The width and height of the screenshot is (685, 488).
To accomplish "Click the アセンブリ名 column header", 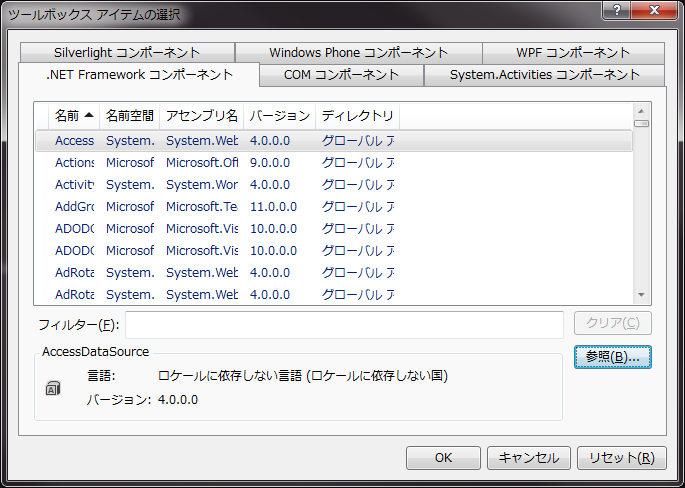I will click(201, 116).
